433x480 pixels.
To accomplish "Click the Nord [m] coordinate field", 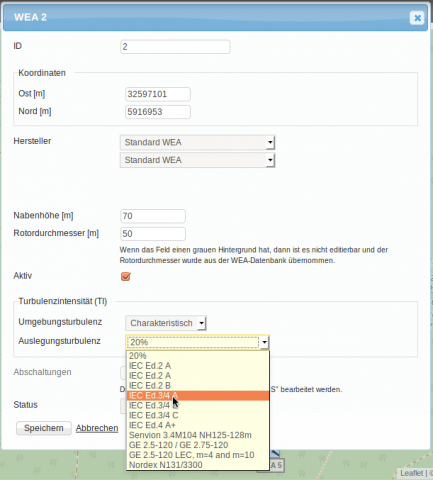I will [x=158, y=112].
